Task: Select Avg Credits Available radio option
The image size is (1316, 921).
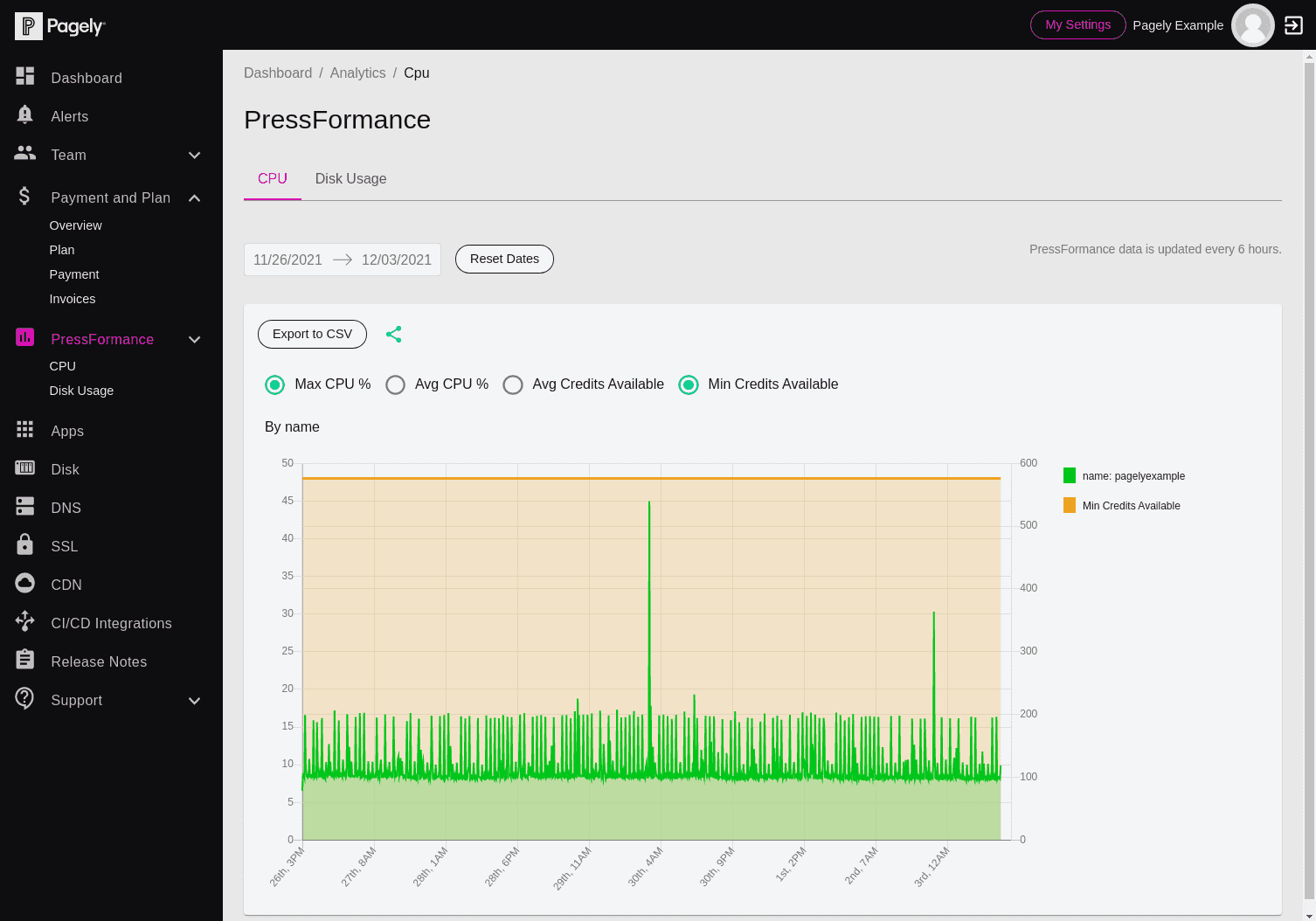Action: pyautogui.click(x=513, y=384)
